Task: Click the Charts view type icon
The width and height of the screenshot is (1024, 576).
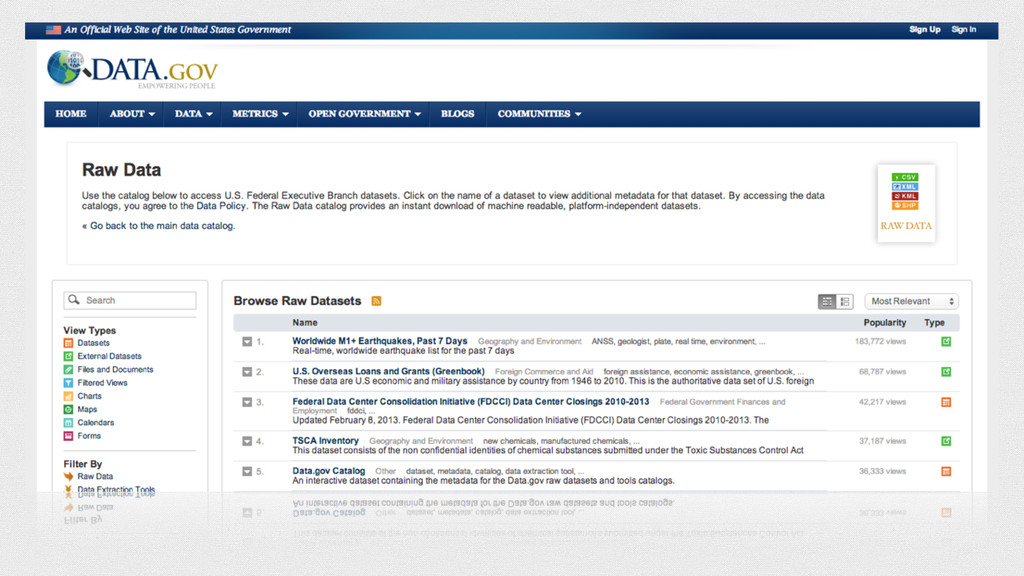Action: pyautogui.click(x=68, y=396)
